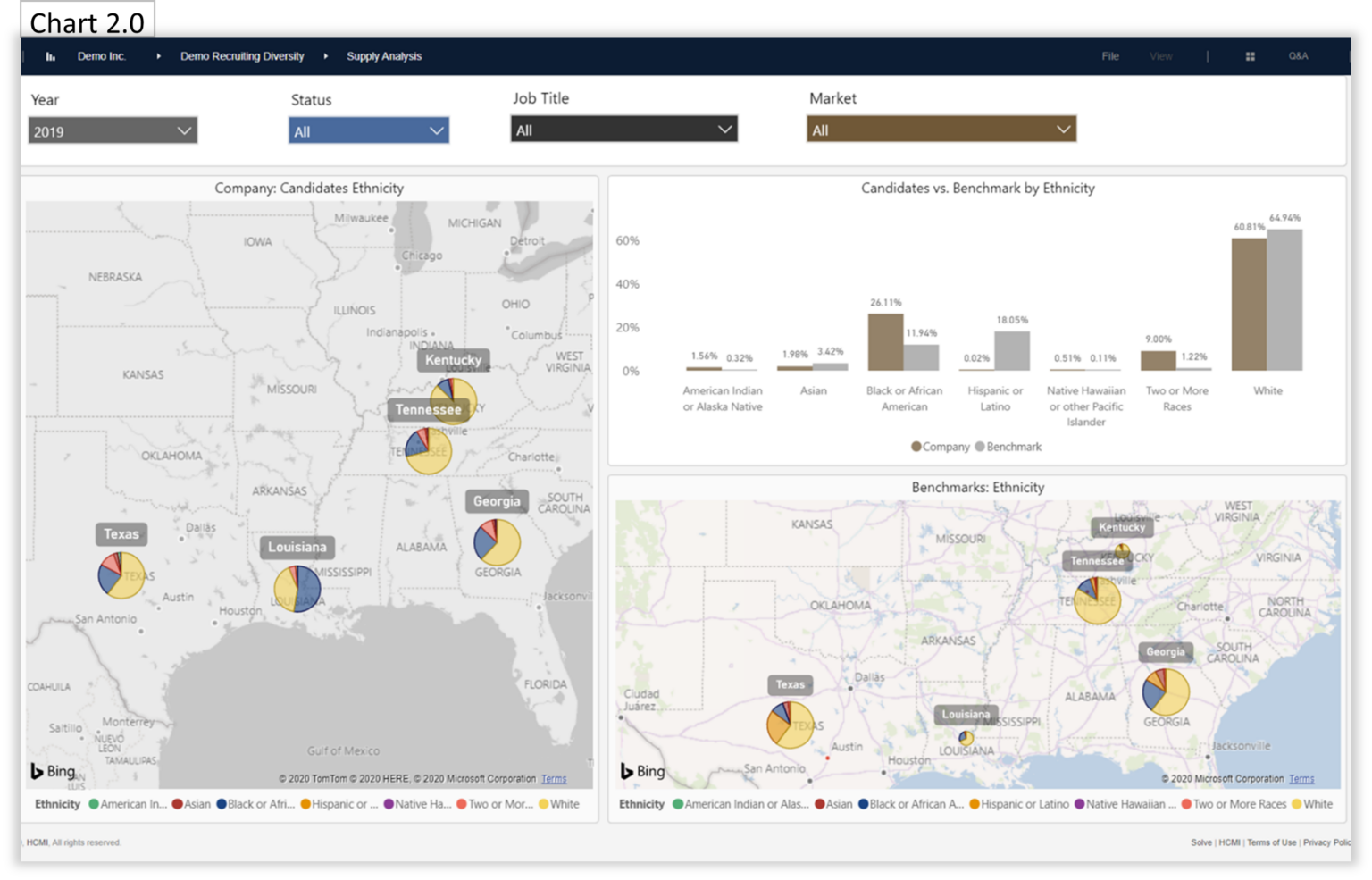Open the File menu
This screenshot has width=1372, height=880.
(x=1109, y=55)
